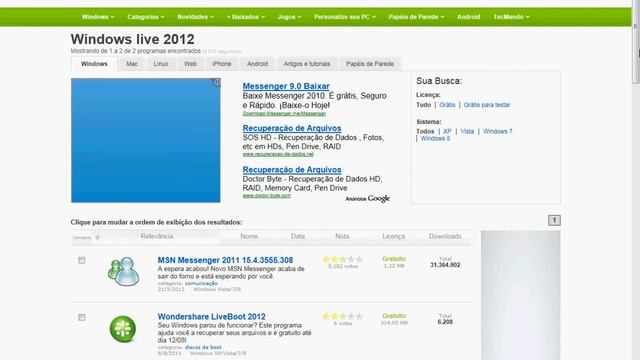
Task: Sort results by Licença
Action: (393, 236)
